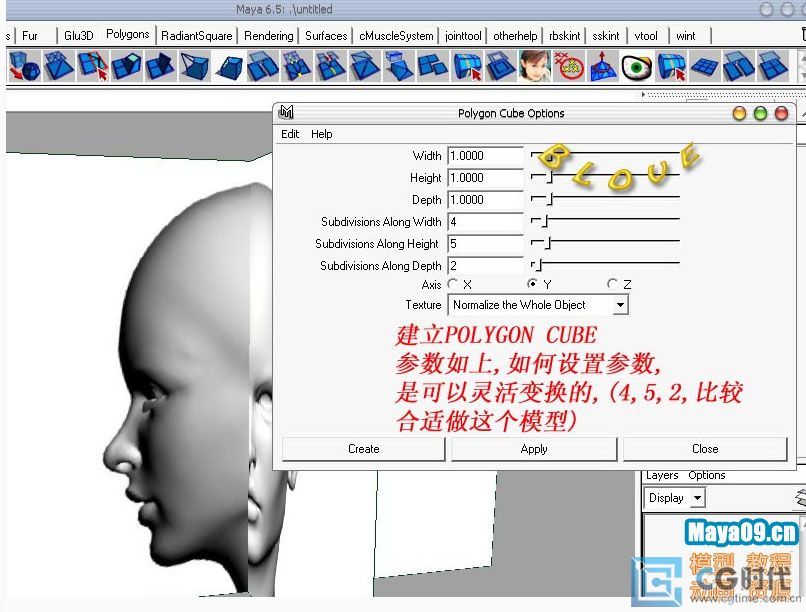Click the Subdivisions Along Depth slider
The width and height of the screenshot is (806, 612).
coord(605,265)
